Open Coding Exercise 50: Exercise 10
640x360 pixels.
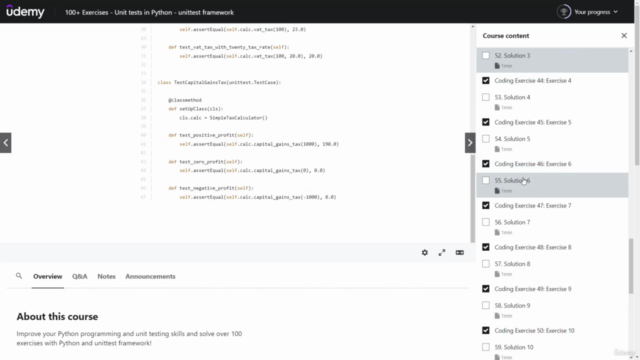534,330
